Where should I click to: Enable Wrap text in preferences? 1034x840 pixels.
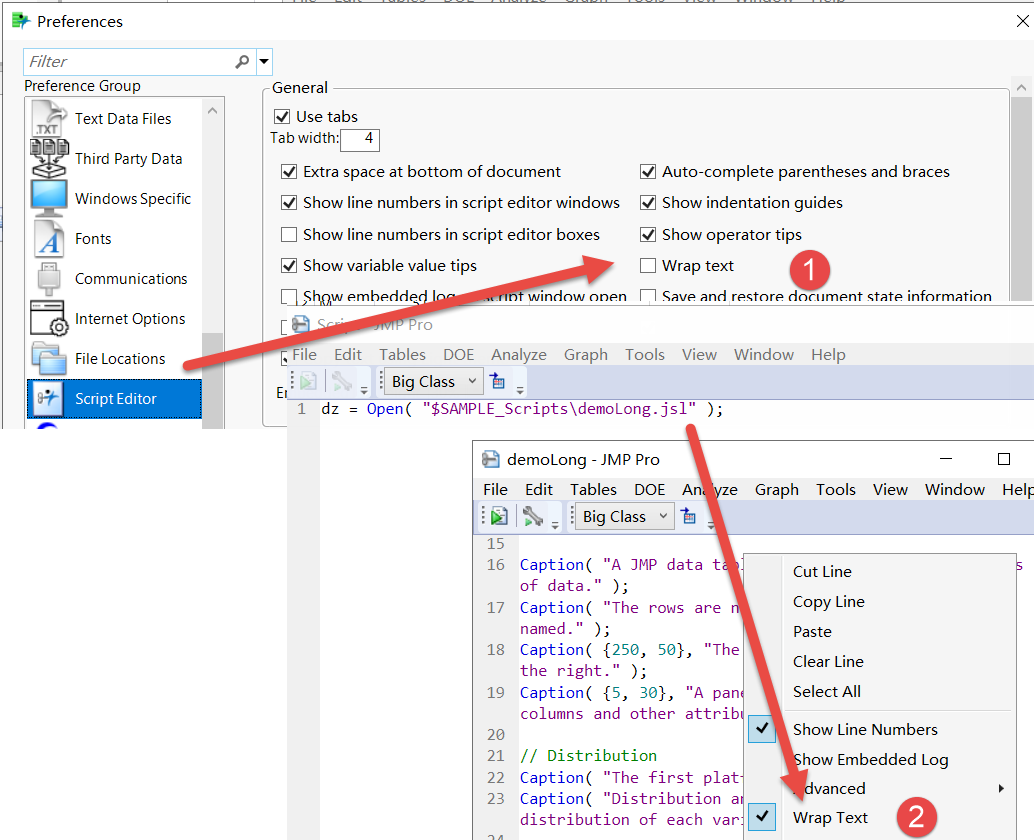[648, 265]
